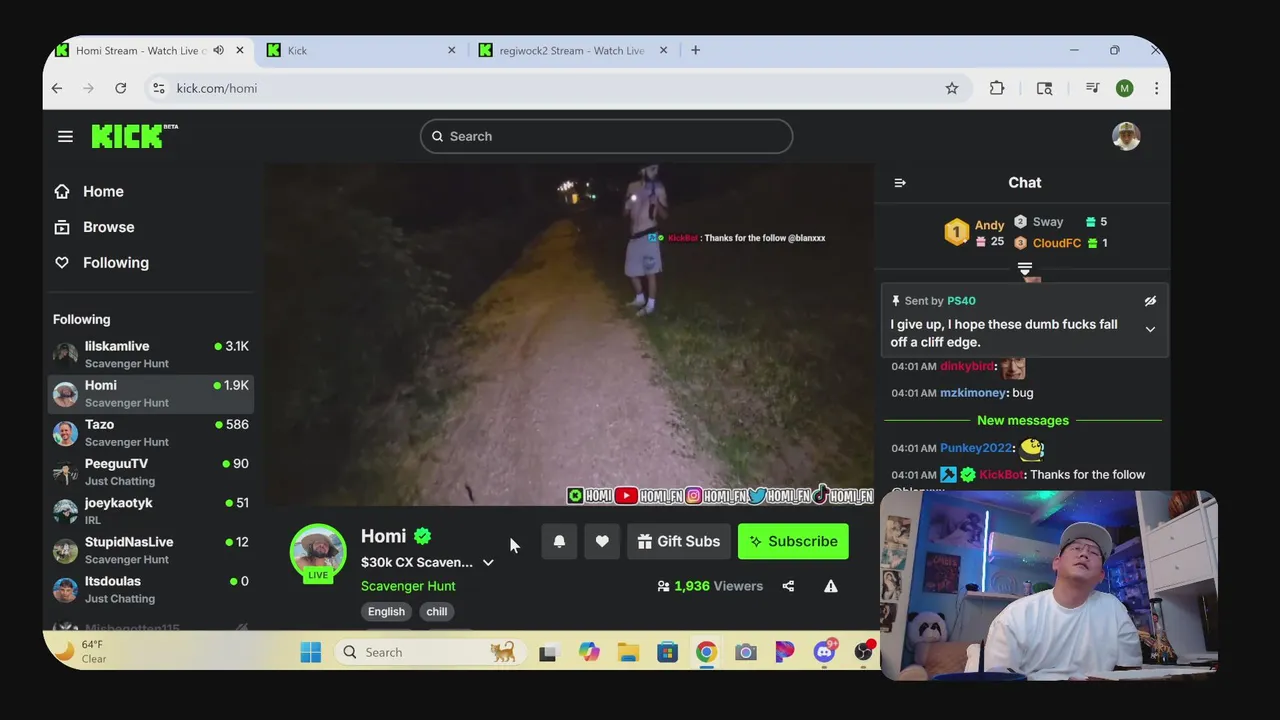Open Itsdoulas in the Following list

(x=150, y=588)
